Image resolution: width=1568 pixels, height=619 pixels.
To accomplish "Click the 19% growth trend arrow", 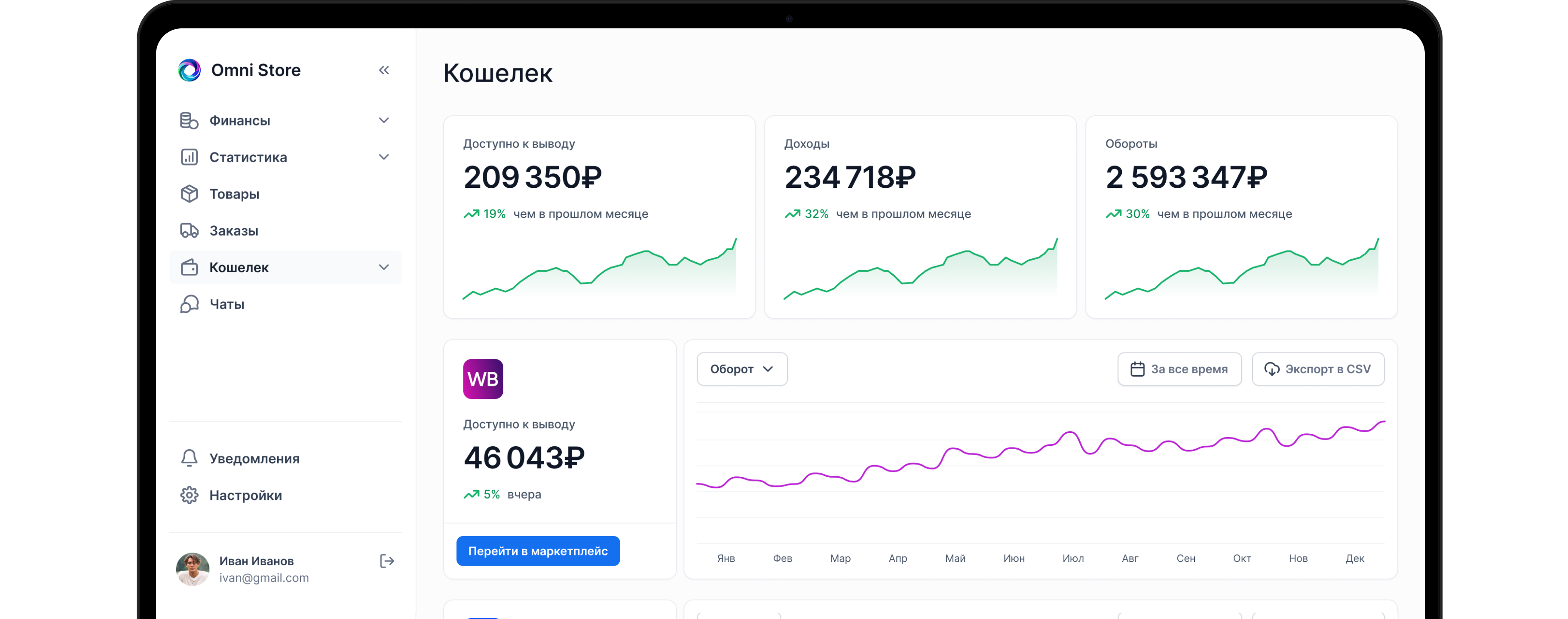I will [471, 214].
